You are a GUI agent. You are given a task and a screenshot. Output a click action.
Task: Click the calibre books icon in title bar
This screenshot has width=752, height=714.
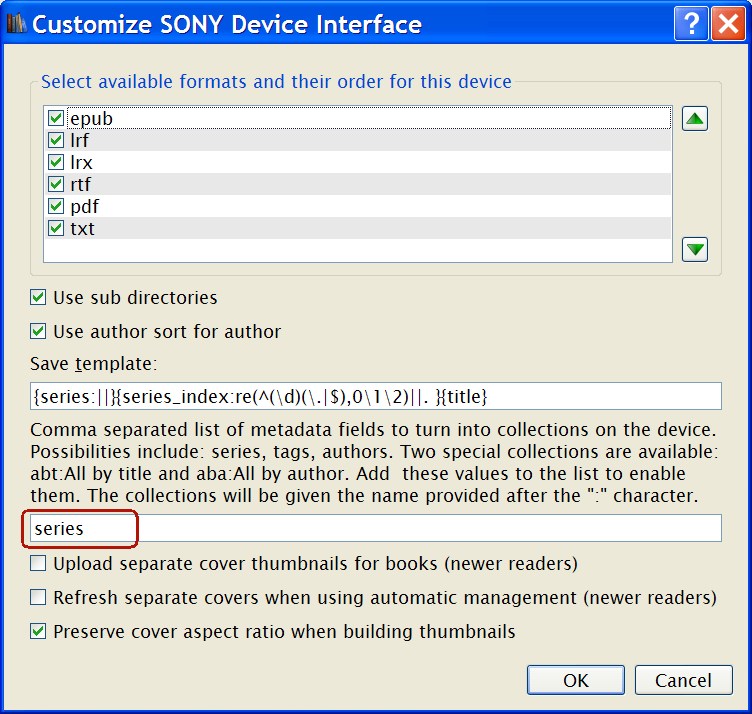click(16, 24)
